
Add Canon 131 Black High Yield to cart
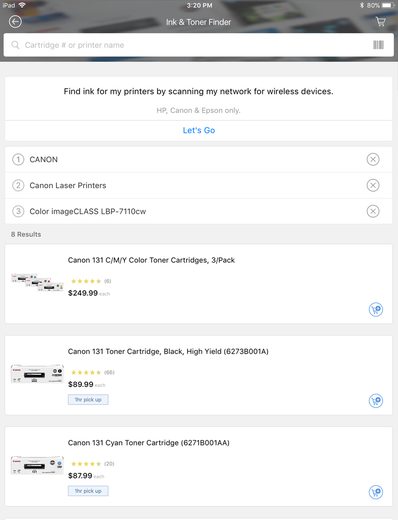(376, 401)
